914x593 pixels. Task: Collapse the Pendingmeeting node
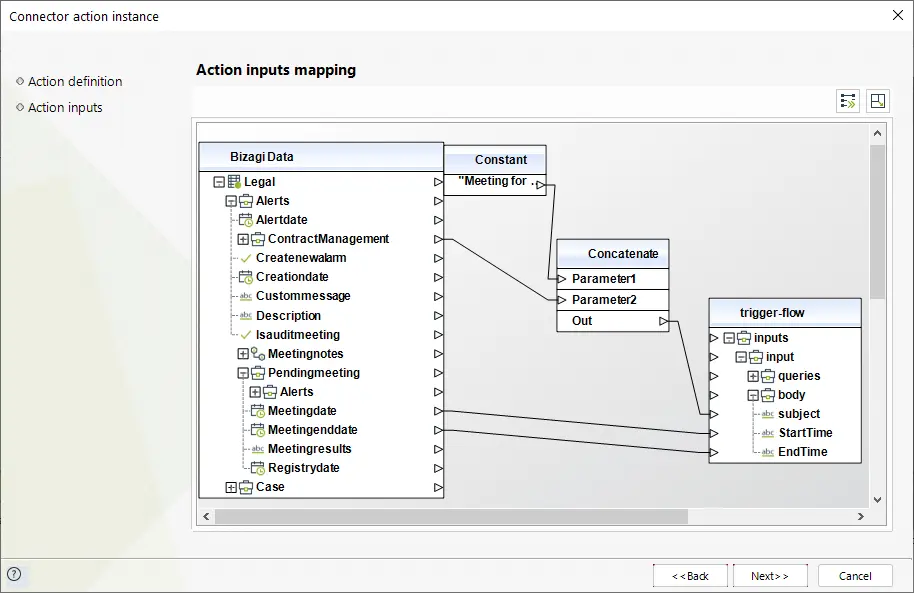tap(243, 373)
